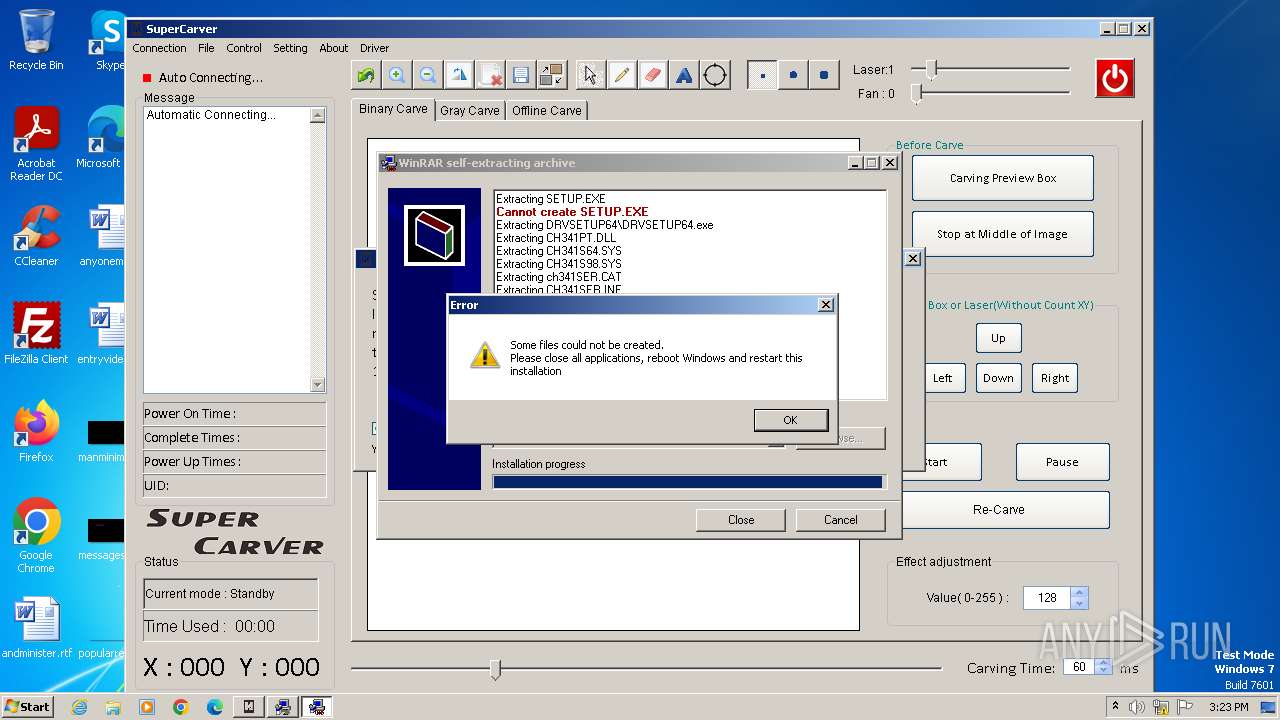
Task: Click the mirror/flip image icon
Action: click(x=459, y=75)
